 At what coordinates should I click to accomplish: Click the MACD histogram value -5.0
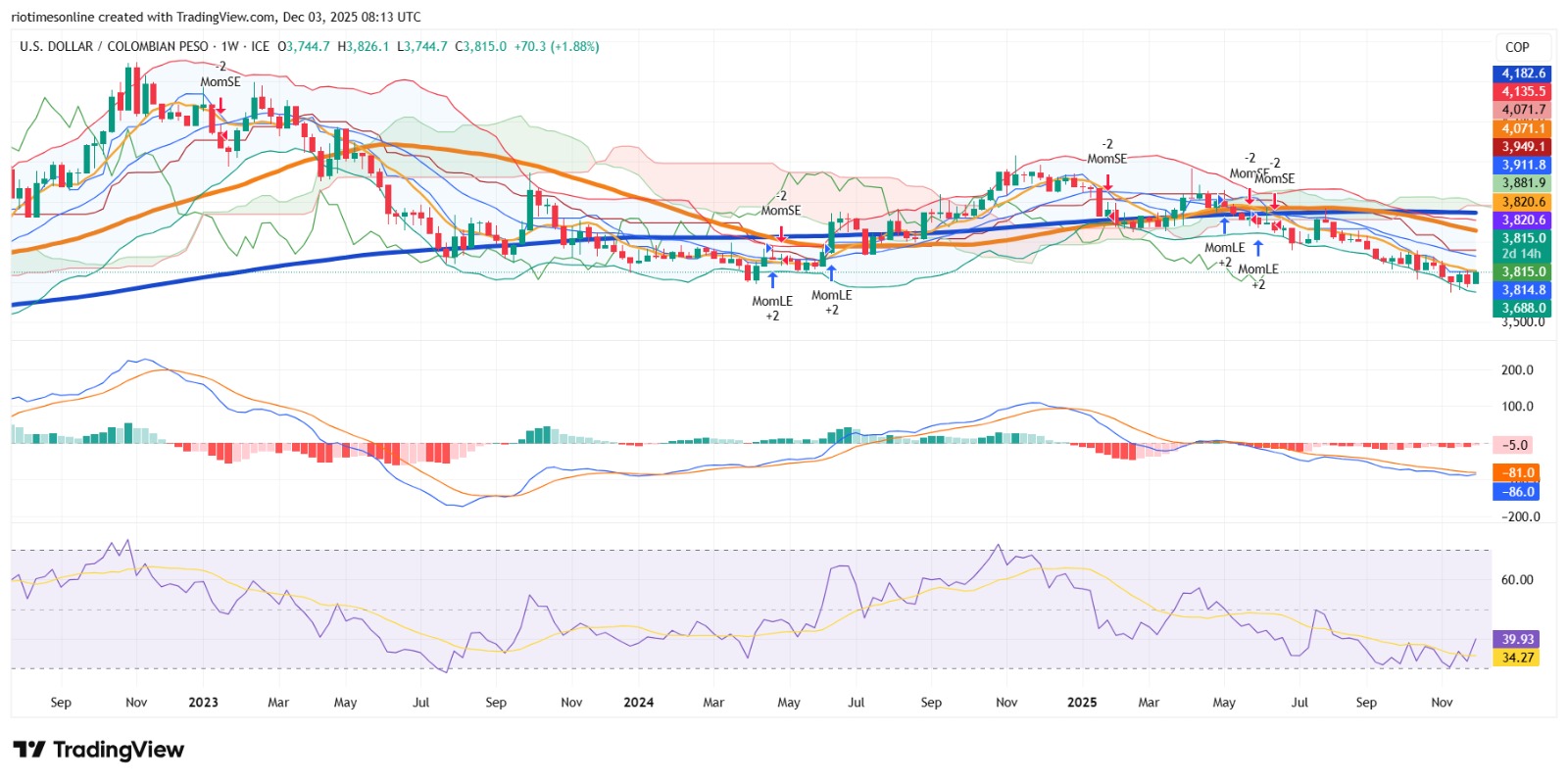[1515, 445]
